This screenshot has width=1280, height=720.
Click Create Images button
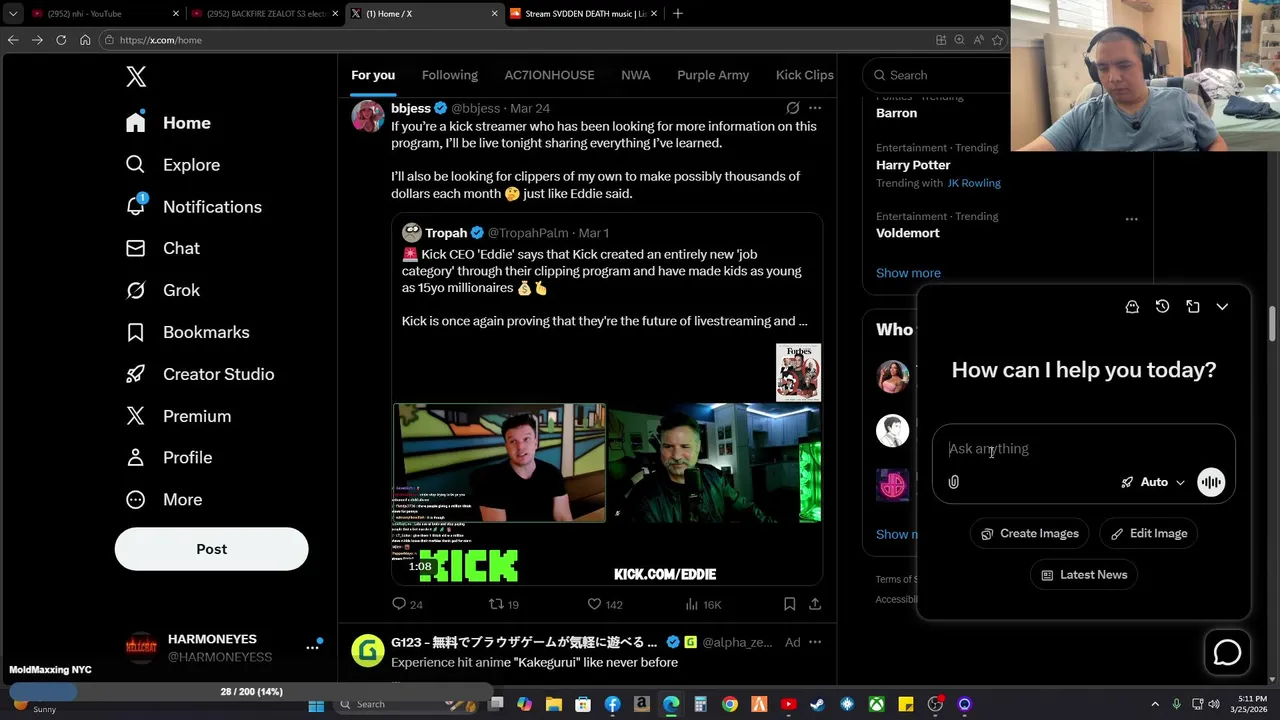(x=1030, y=533)
